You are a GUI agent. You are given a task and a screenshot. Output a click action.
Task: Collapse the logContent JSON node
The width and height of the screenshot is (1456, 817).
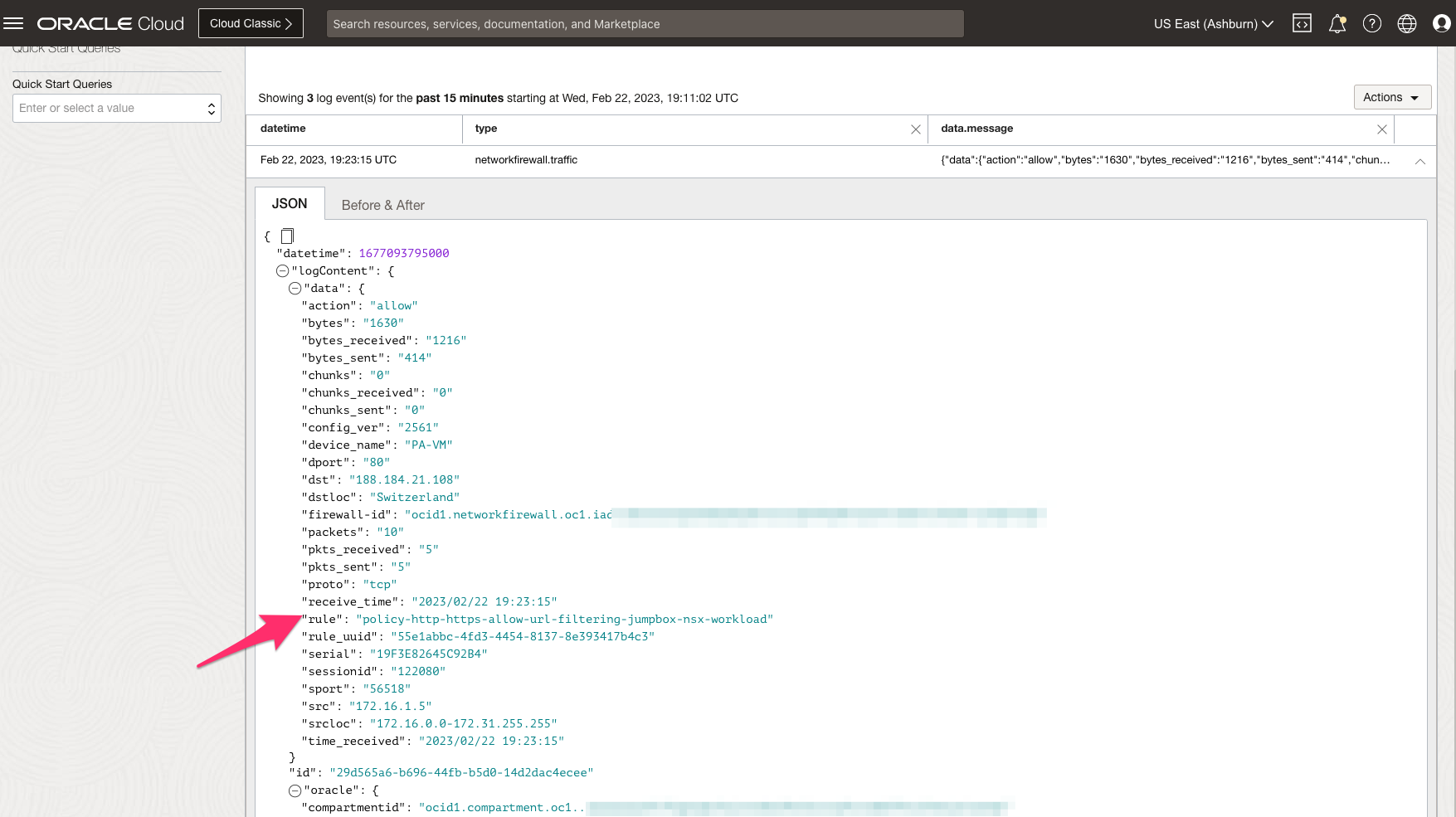point(282,270)
